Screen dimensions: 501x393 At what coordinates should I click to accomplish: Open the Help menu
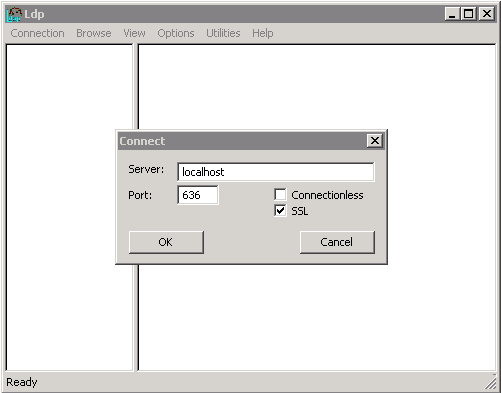(263, 33)
